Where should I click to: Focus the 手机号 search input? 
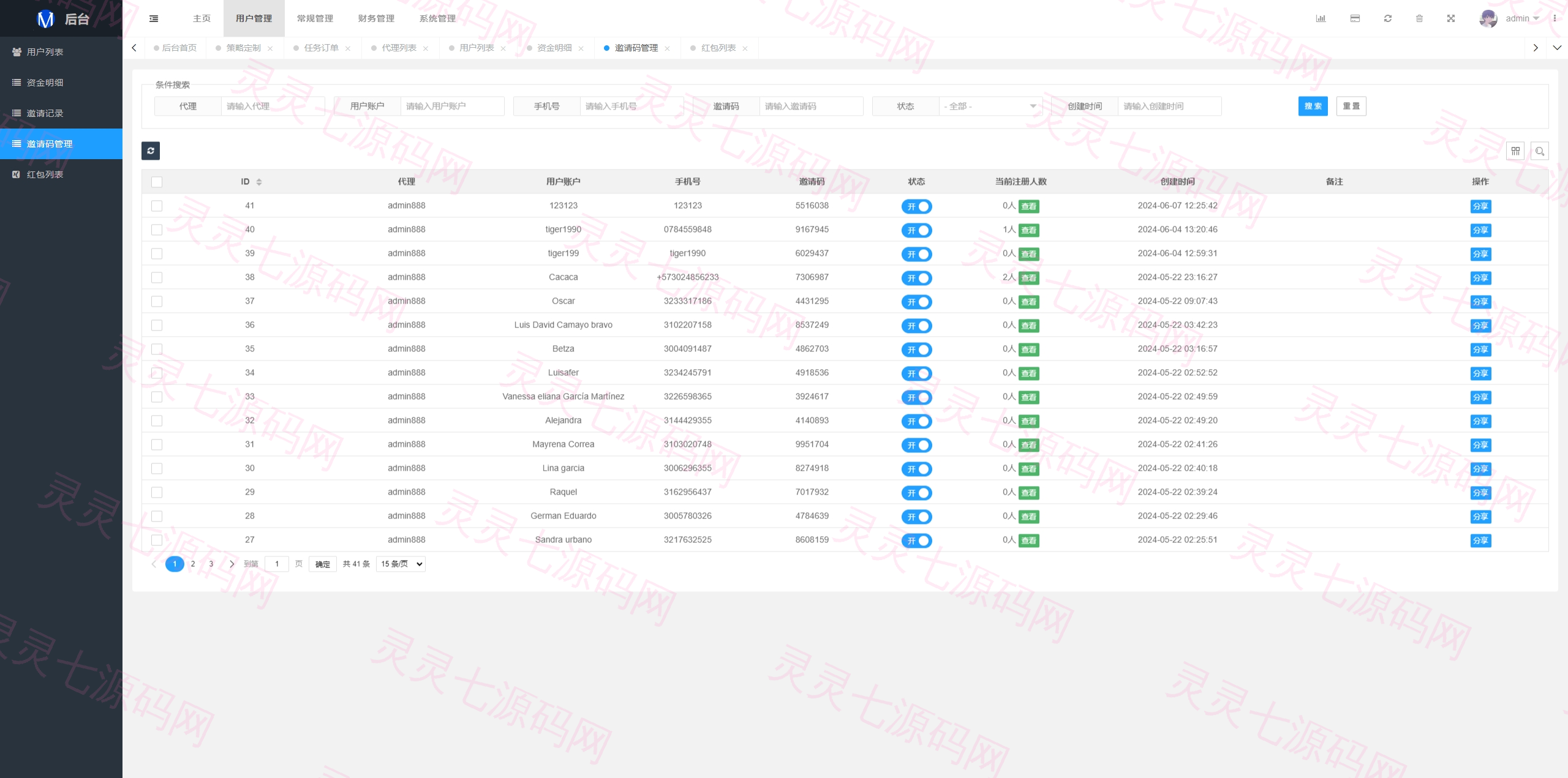click(x=631, y=106)
